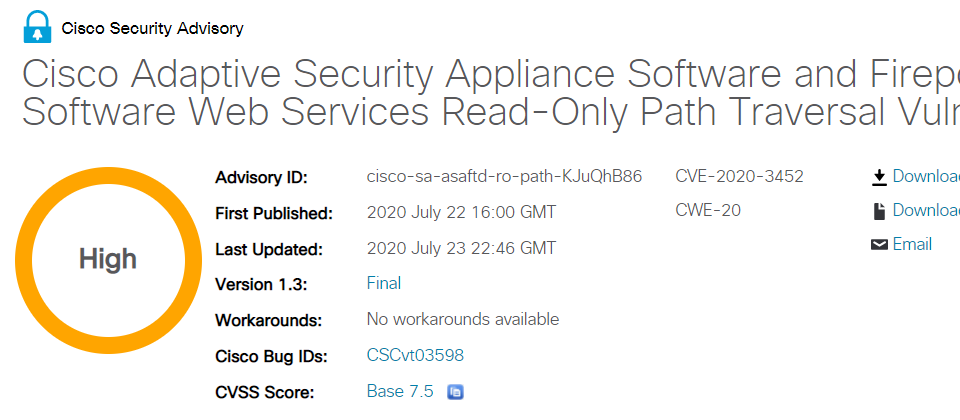The image size is (960, 420).
Task: Open the Base 7.5 CVSS score link
Action: 400,391
